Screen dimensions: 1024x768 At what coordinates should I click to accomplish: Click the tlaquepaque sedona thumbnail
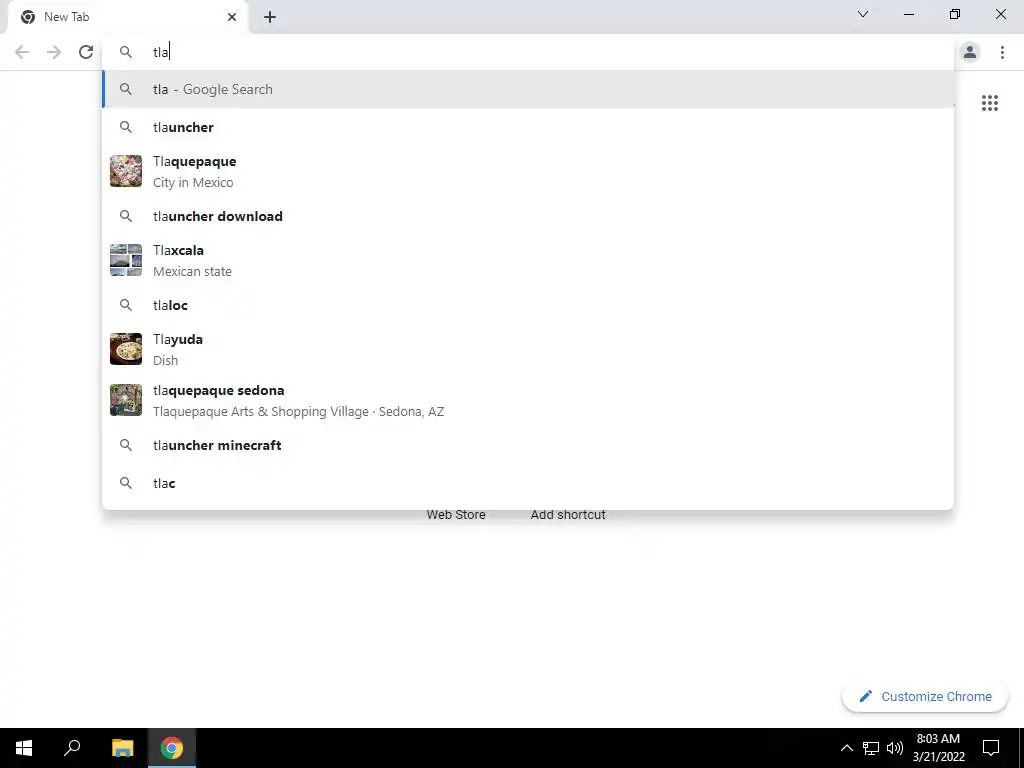(x=126, y=400)
